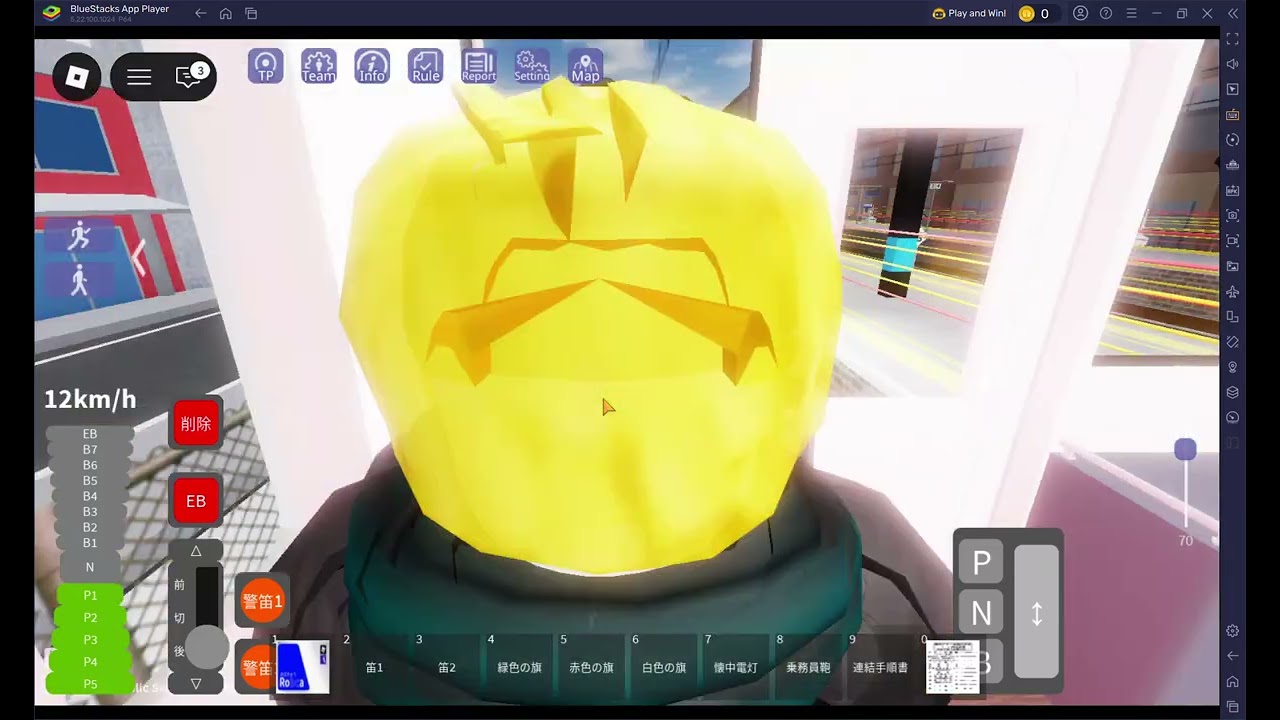Set power notch to P5

[90, 684]
